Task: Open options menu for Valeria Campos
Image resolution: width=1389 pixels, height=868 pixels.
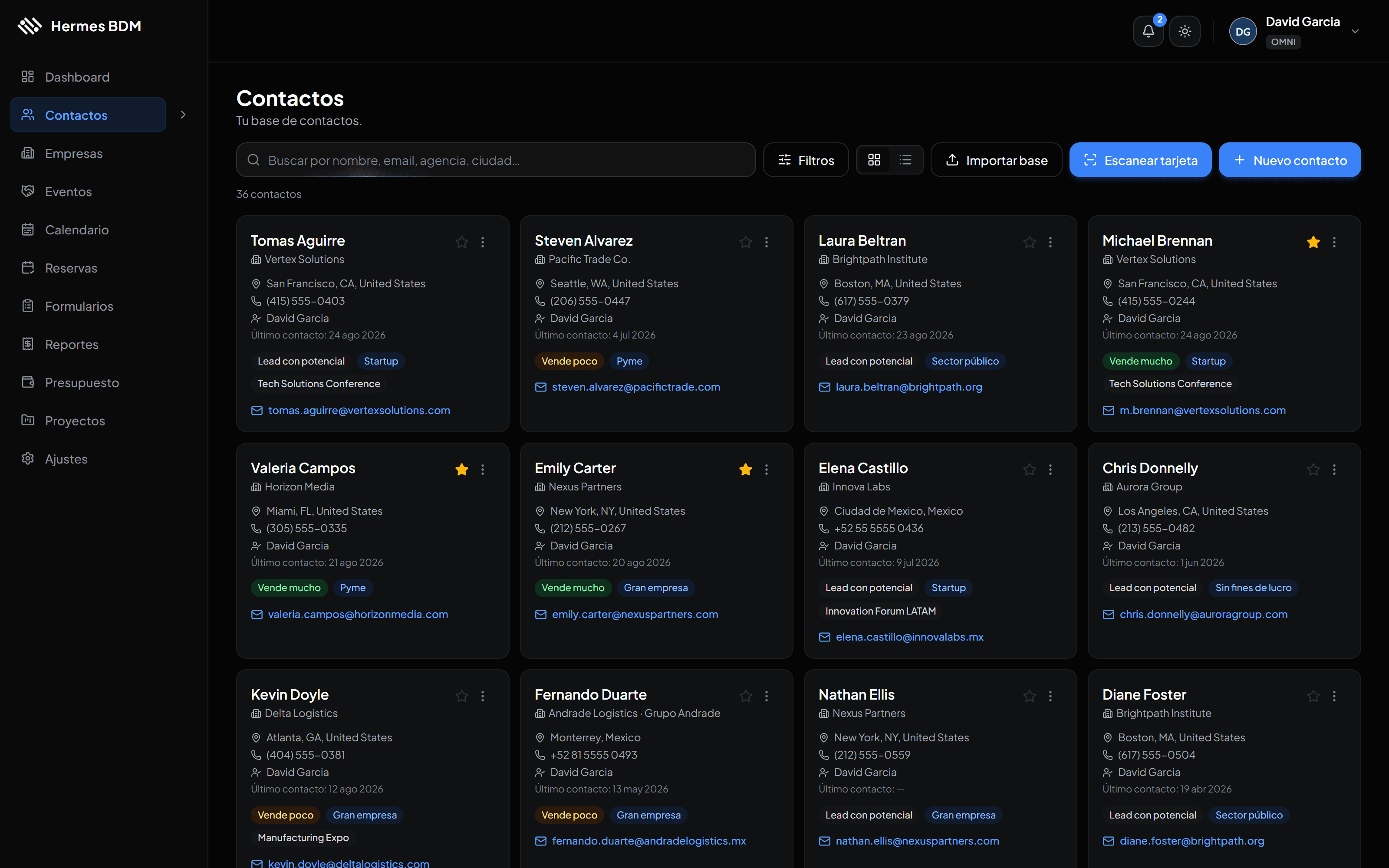Action: 483,470
